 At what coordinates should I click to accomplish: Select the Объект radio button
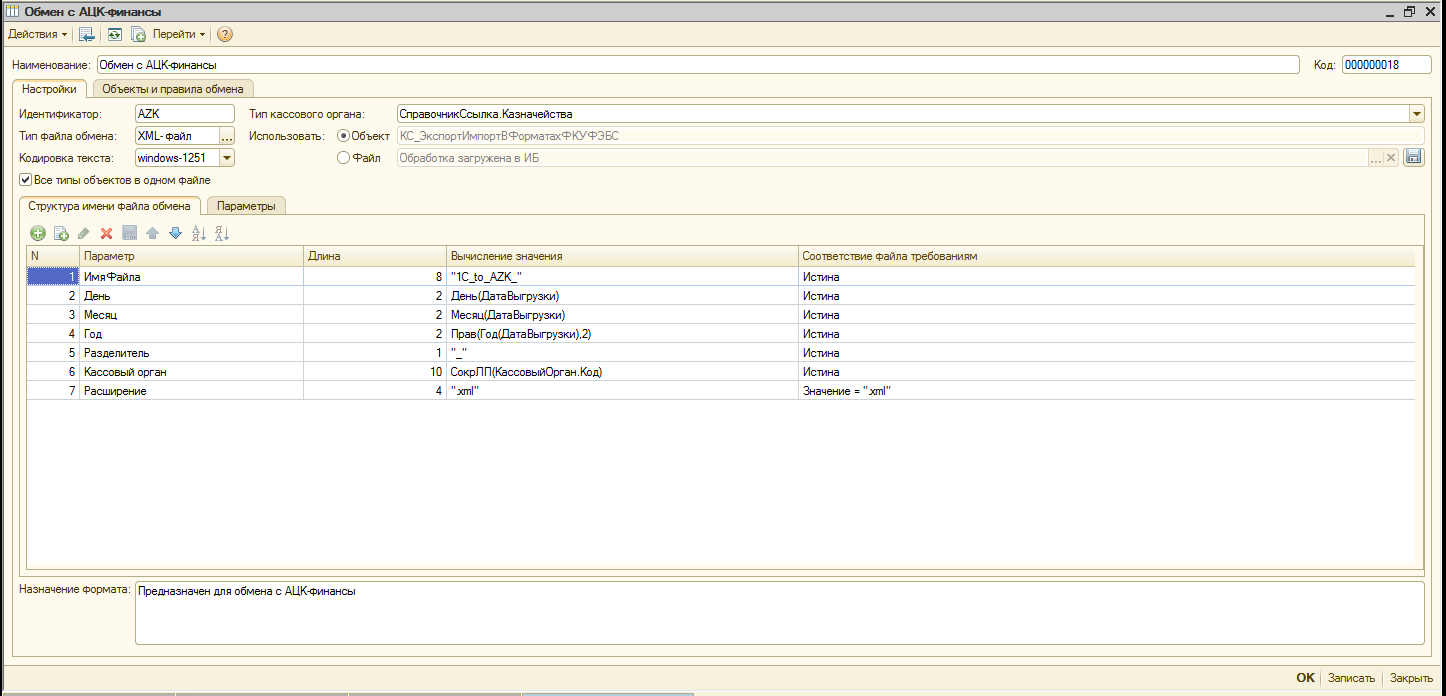(x=344, y=136)
